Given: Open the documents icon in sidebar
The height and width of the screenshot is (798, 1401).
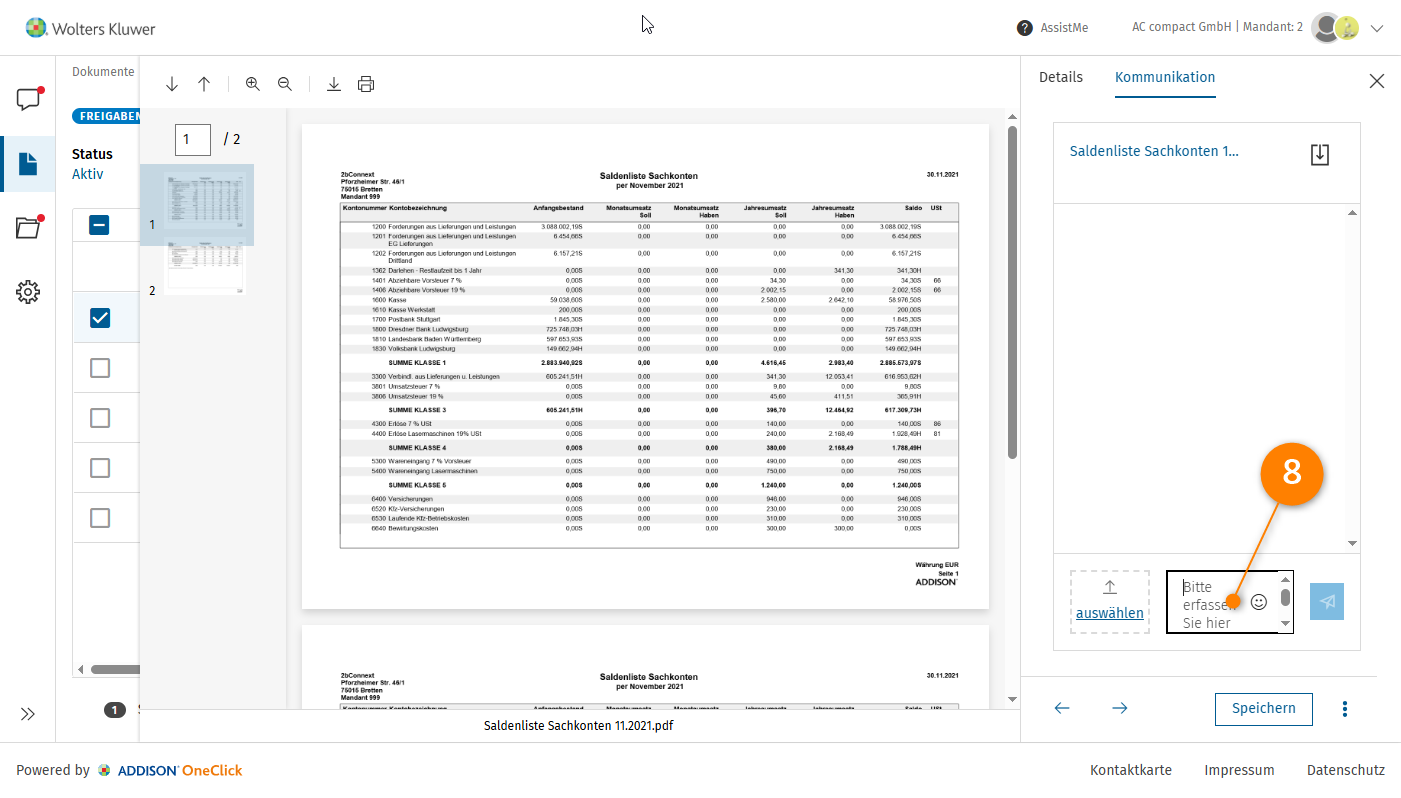Looking at the screenshot, I should click(x=28, y=164).
